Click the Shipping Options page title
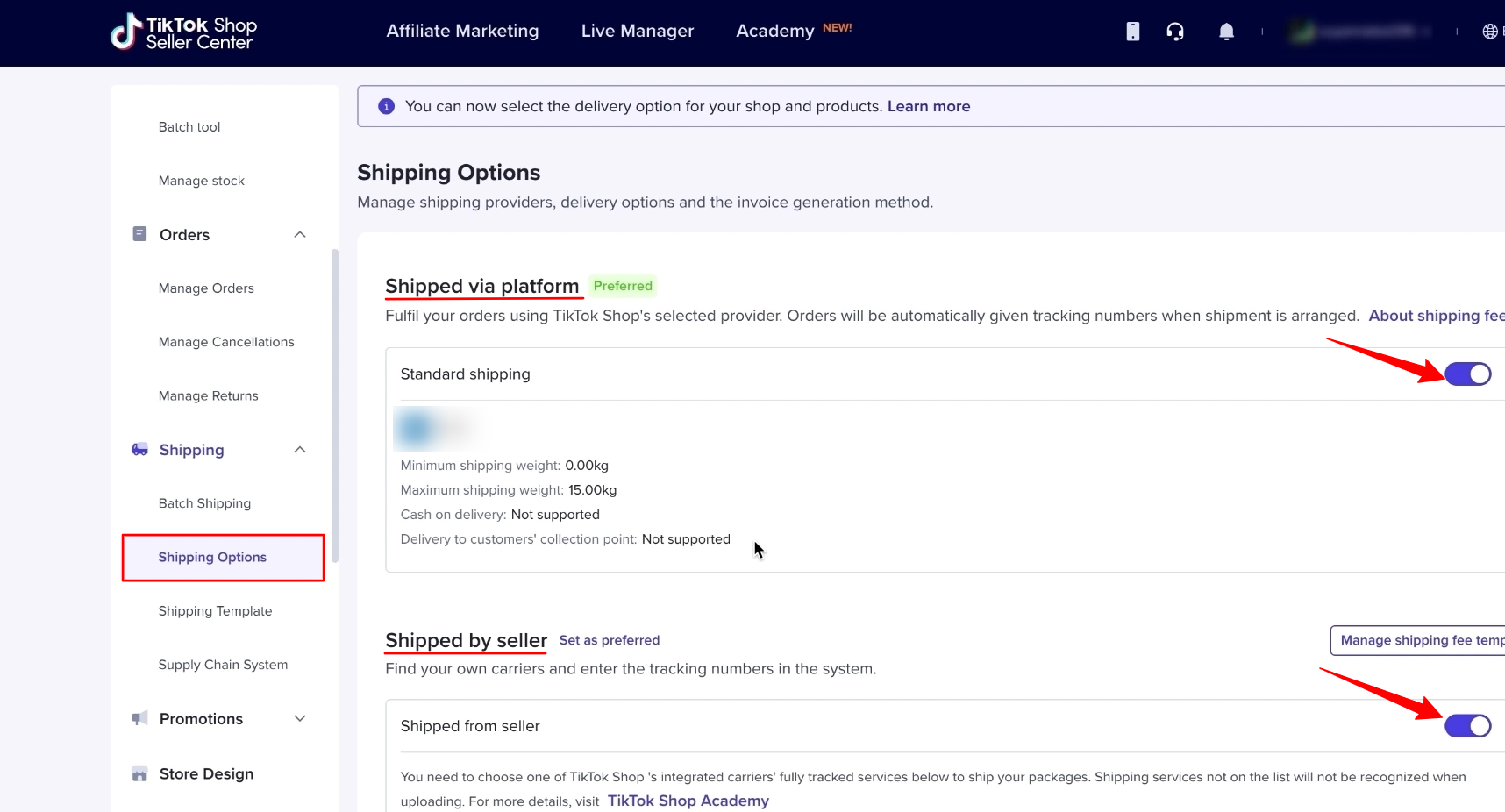The image size is (1505, 812). pos(449,172)
